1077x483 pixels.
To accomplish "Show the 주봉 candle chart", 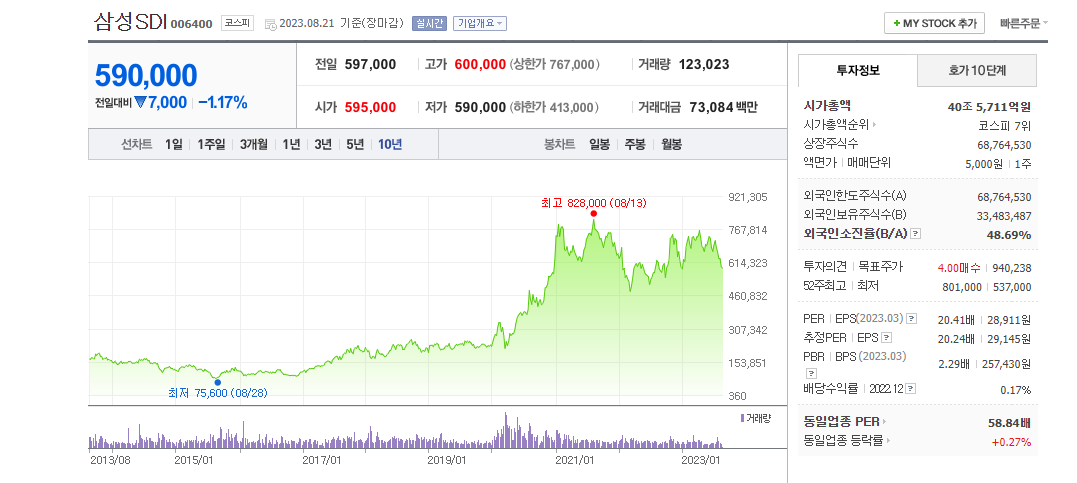I will [x=635, y=144].
